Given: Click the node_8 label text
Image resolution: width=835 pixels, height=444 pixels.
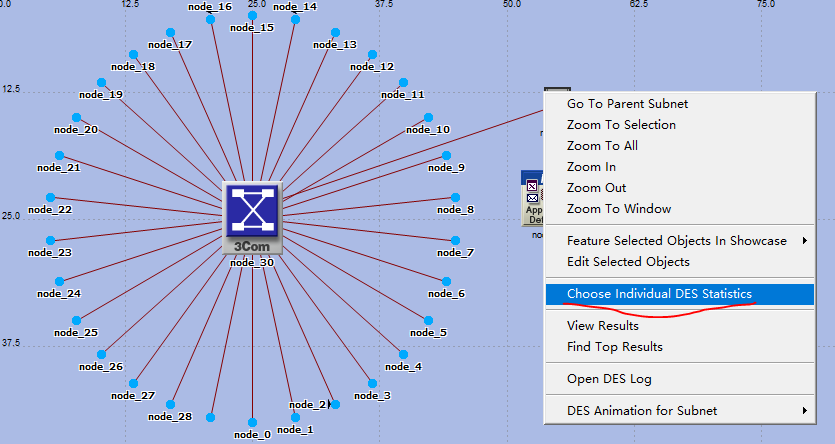Looking at the screenshot, I should click(x=455, y=210).
